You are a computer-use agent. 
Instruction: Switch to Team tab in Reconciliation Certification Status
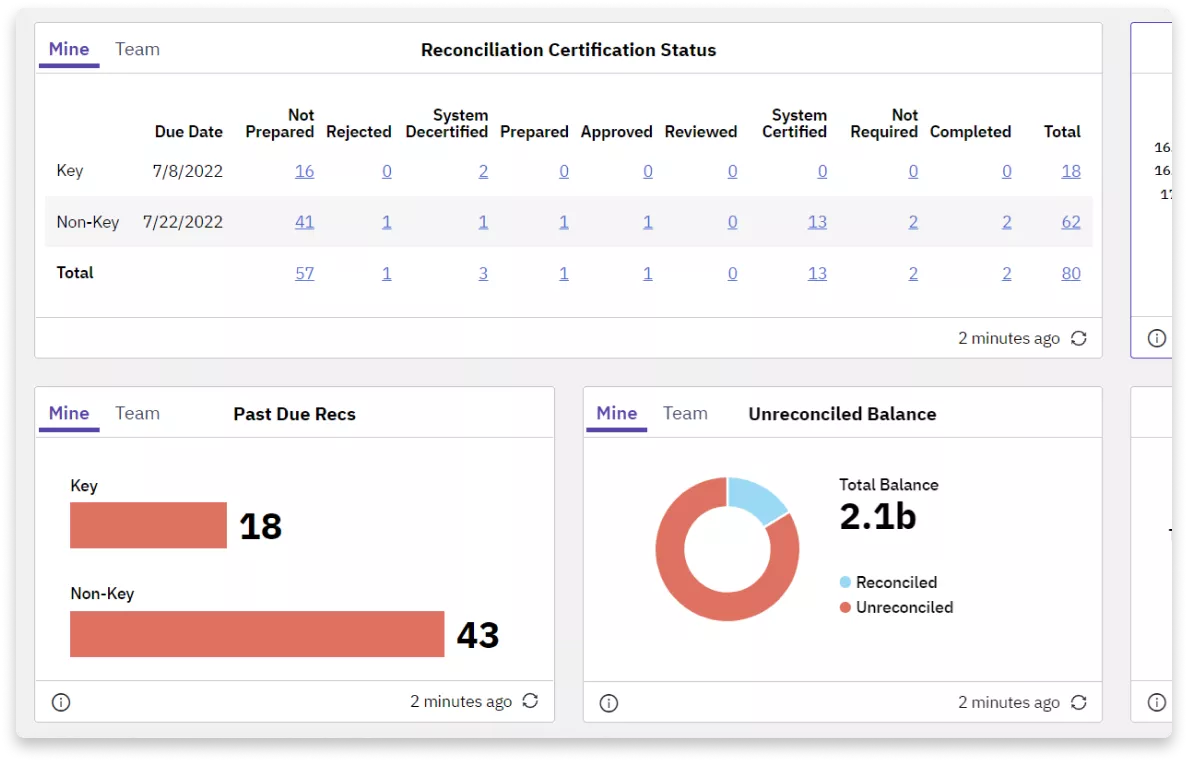coord(137,49)
